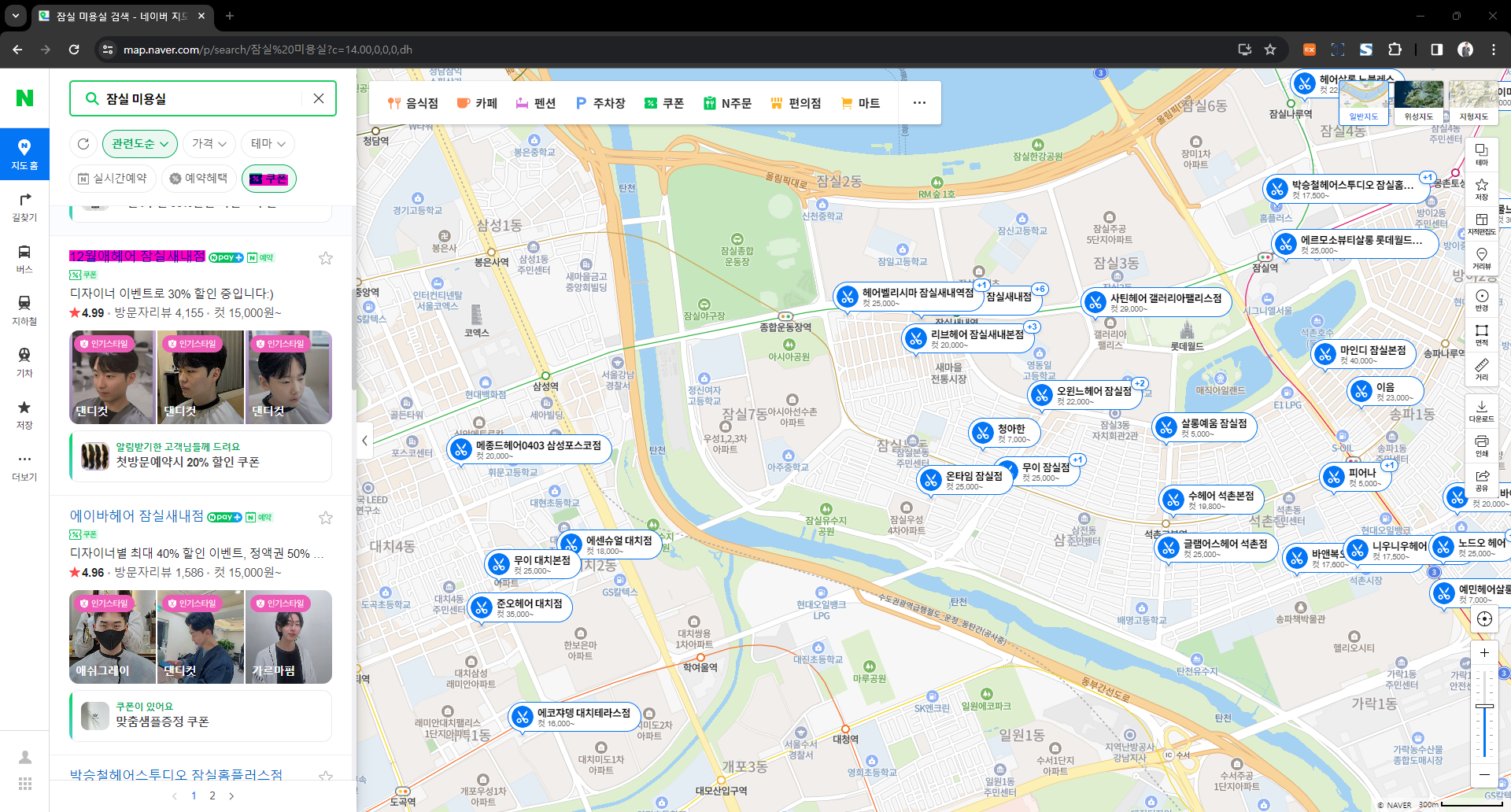Image resolution: width=1511 pixels, height=812 pixels.
Task: Open the 첫방문예약시 20% 할인 쿠폰 banner
Action: (x=201, y=456)
